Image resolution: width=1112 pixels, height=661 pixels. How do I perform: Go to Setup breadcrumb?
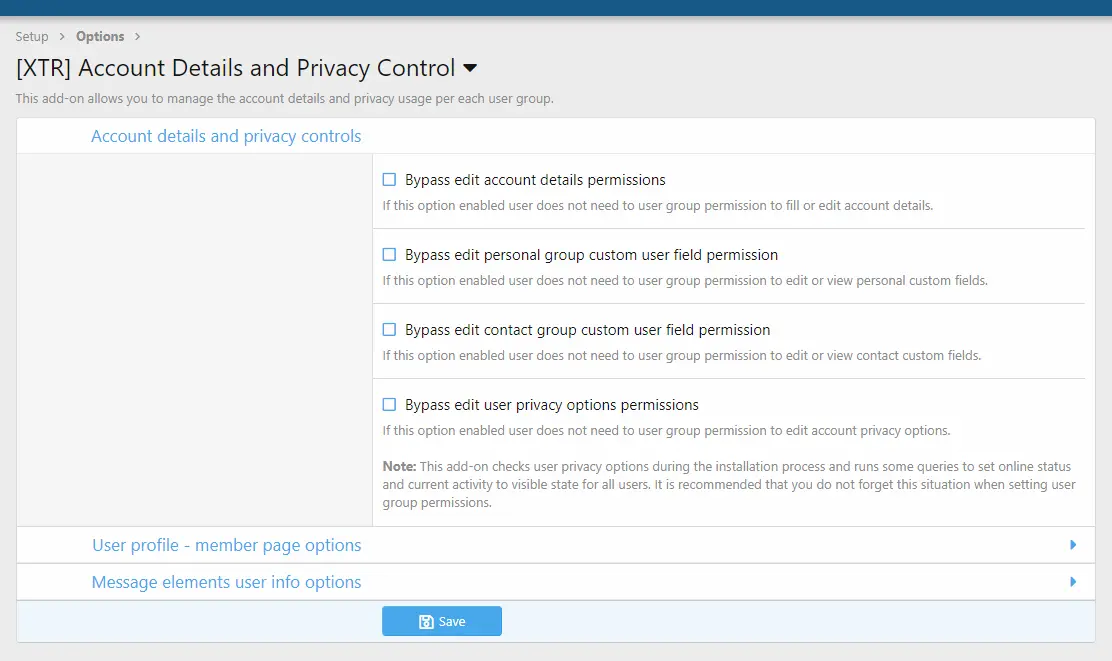pos(32,36)
